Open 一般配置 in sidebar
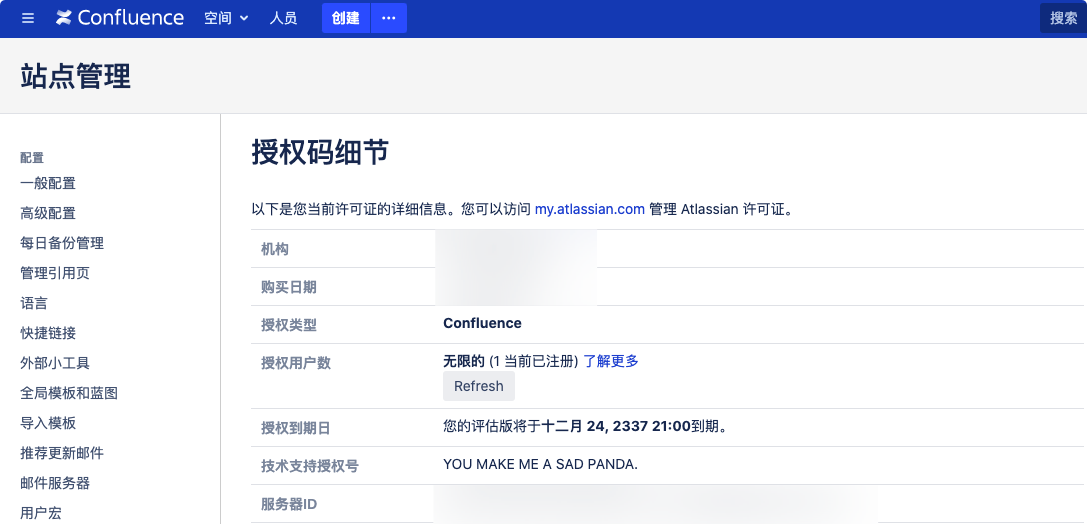1087x524 pixels. pyautogui.click(x=48, y=183)
